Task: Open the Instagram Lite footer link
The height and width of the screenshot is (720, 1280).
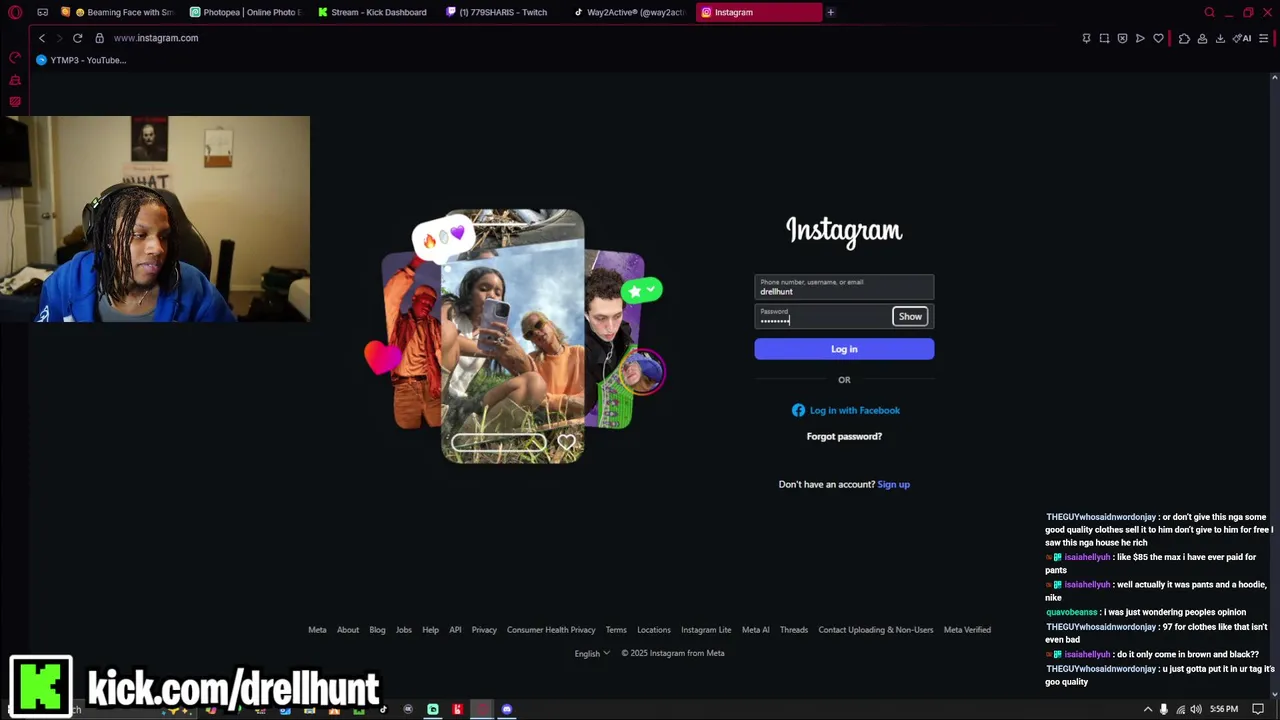Action: pos(706,630)
